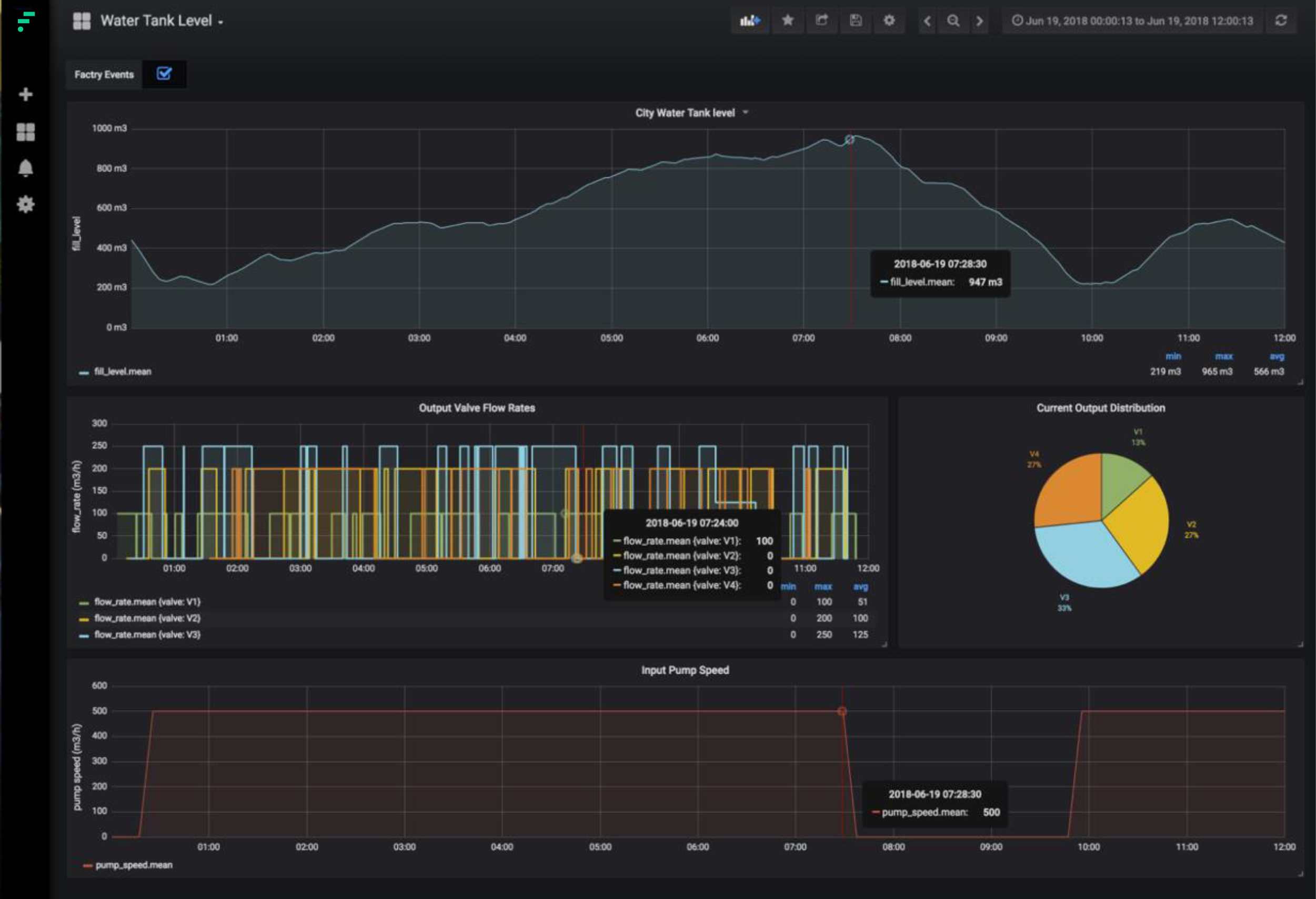Open the Alerting bell icon in sidebar

point(25,168)
